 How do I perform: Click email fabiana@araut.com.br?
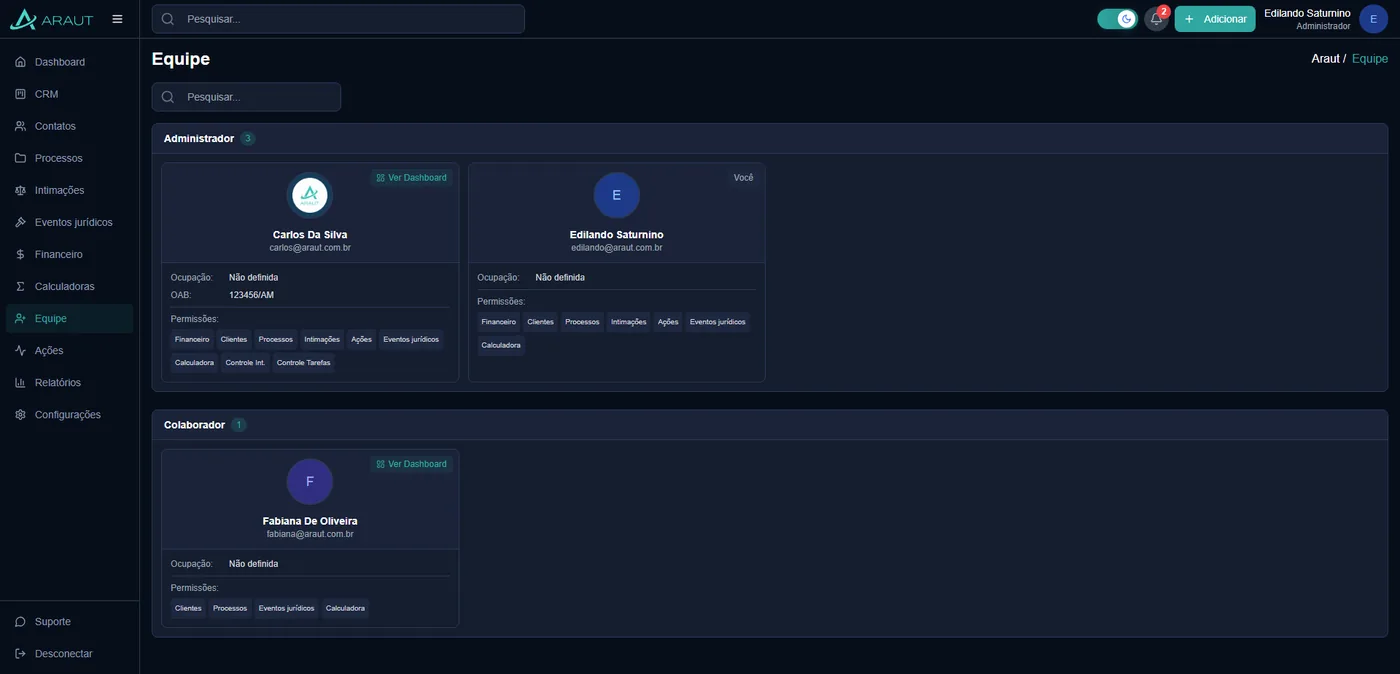point(310,535)
